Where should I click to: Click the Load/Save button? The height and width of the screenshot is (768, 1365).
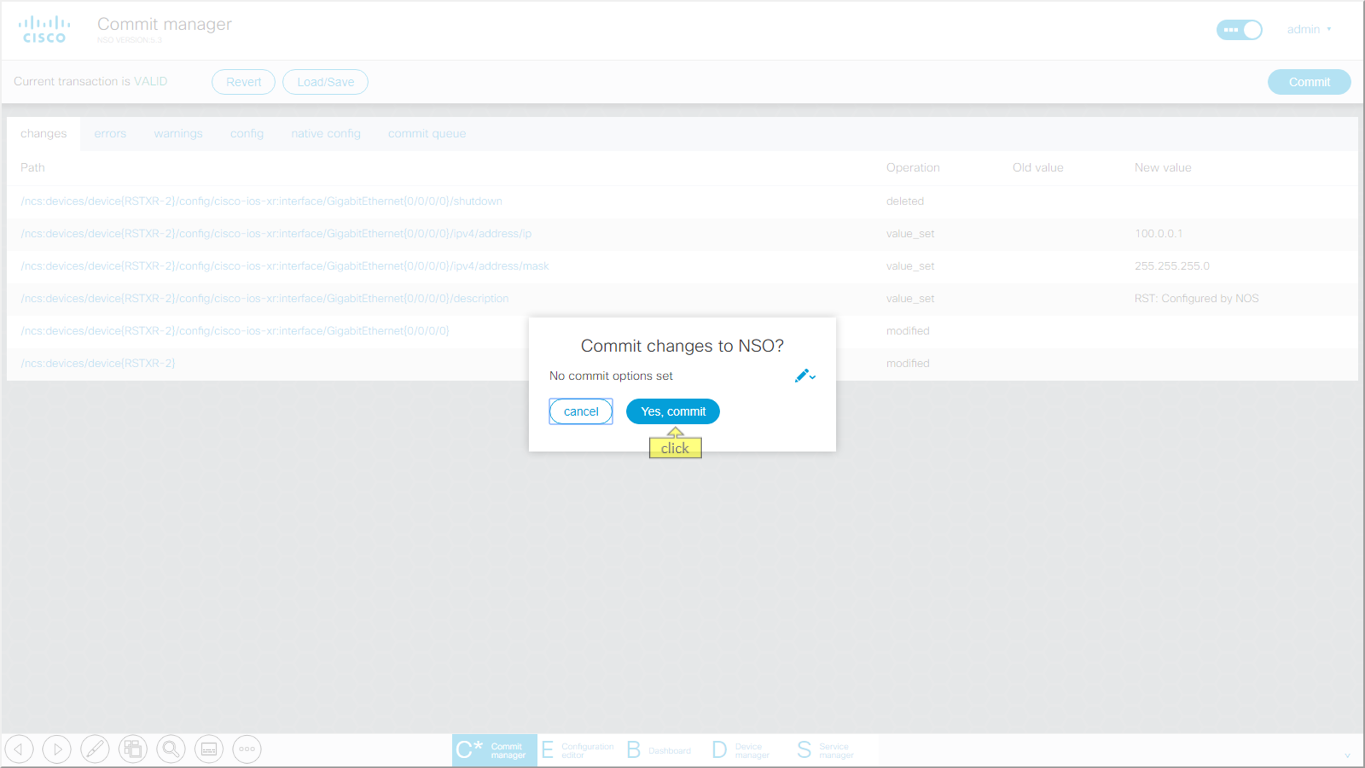(325, 82)
